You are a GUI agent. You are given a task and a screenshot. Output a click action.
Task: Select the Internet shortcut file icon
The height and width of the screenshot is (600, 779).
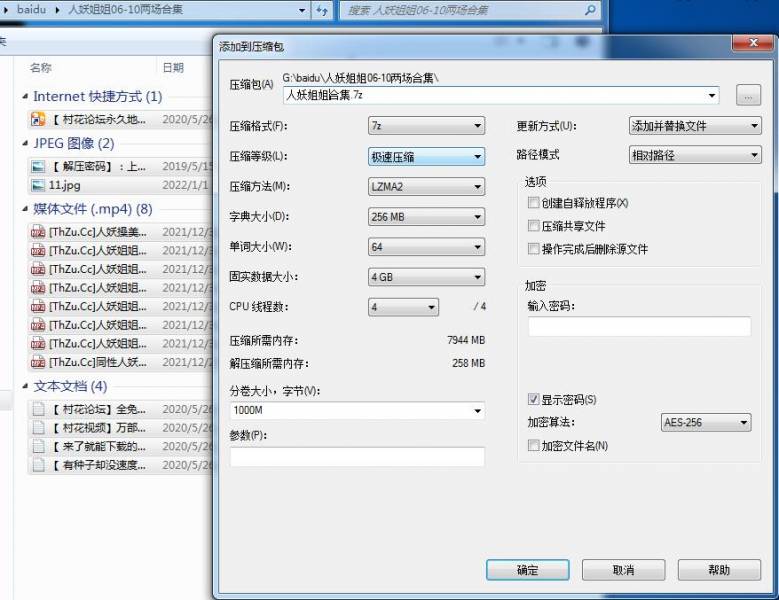[x=38, y=119]
